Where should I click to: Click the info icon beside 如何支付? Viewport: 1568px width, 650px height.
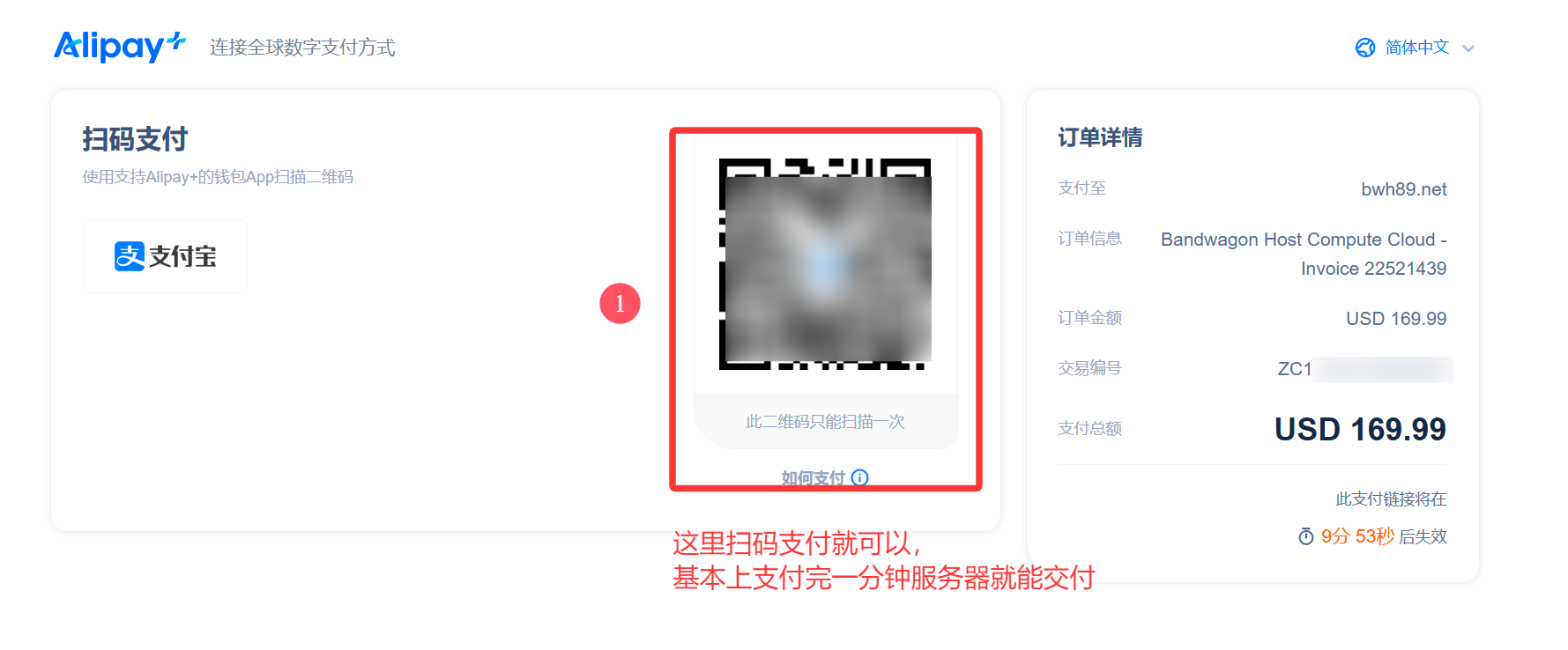pyautogui.click(x=860, y=477)
